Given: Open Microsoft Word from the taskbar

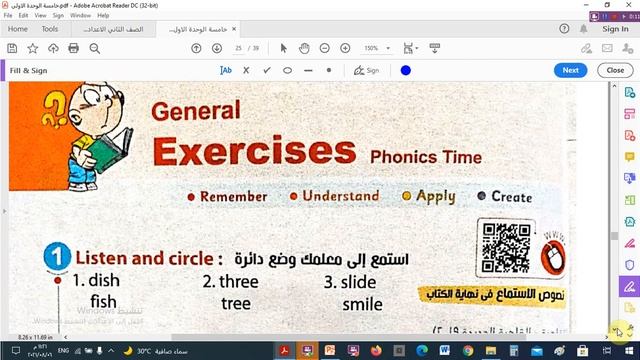Looking at the screenshot, I should click(x=444, y=351).
